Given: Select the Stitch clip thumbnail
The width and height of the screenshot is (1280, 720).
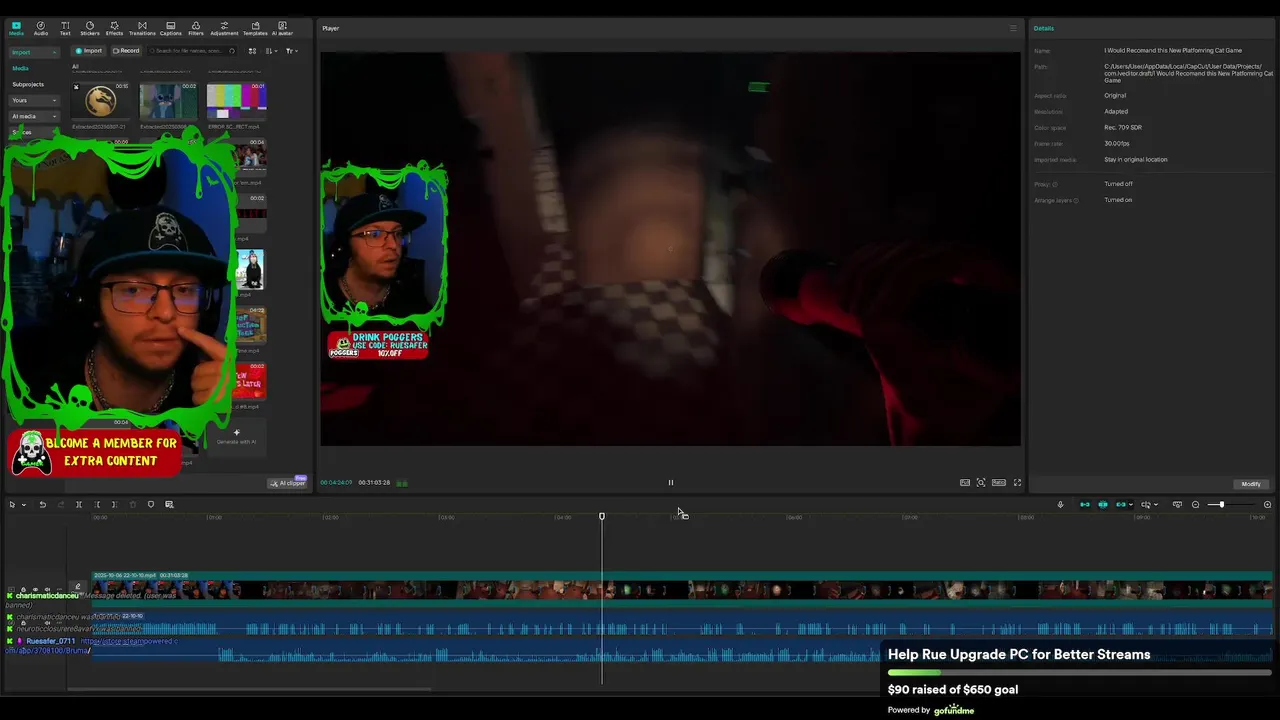Looking at the screenshot, I should [x=167, y=101].
